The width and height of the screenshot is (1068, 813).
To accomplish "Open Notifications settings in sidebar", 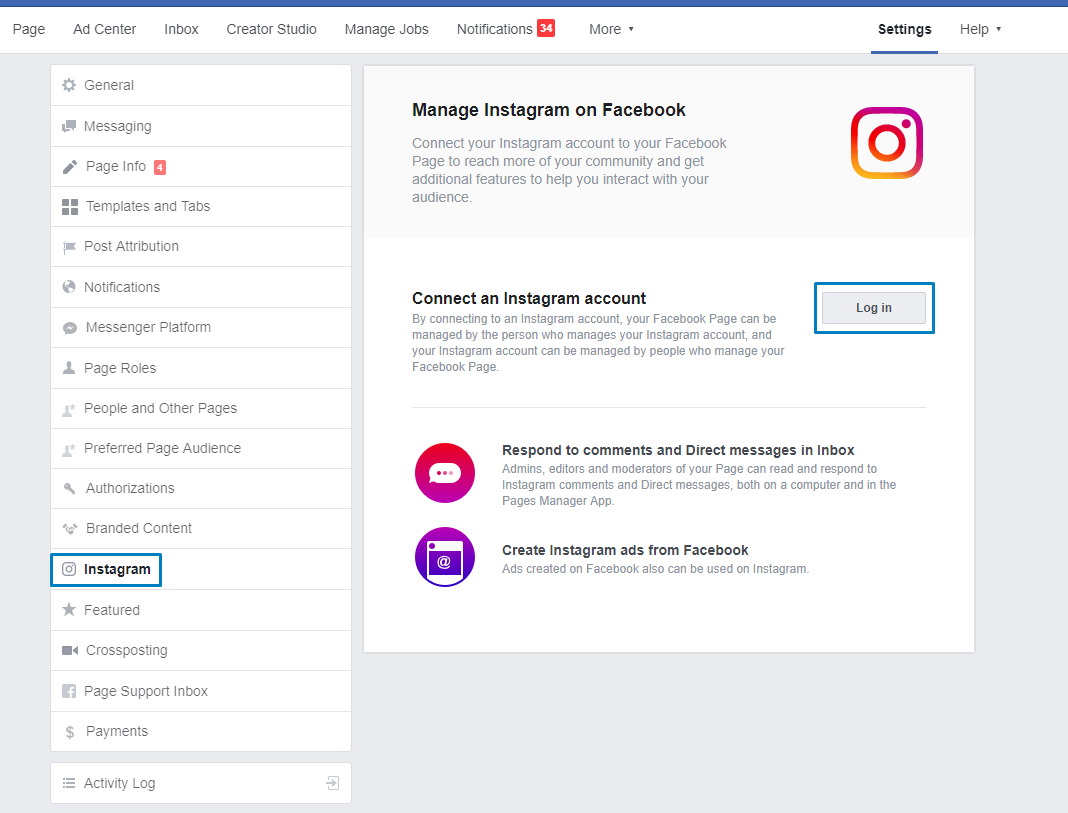I will pyautogui.click(x=201, y=287).
